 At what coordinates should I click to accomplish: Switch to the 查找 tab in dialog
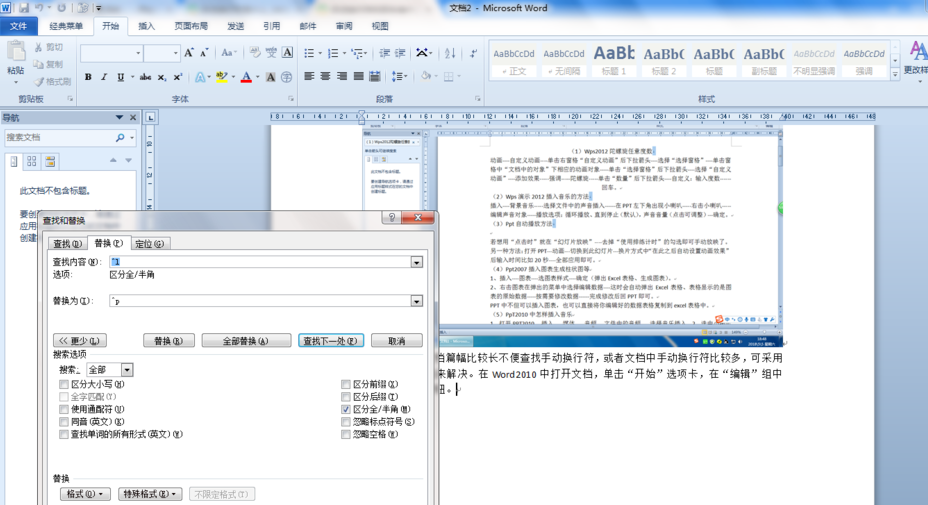point(67,244)
